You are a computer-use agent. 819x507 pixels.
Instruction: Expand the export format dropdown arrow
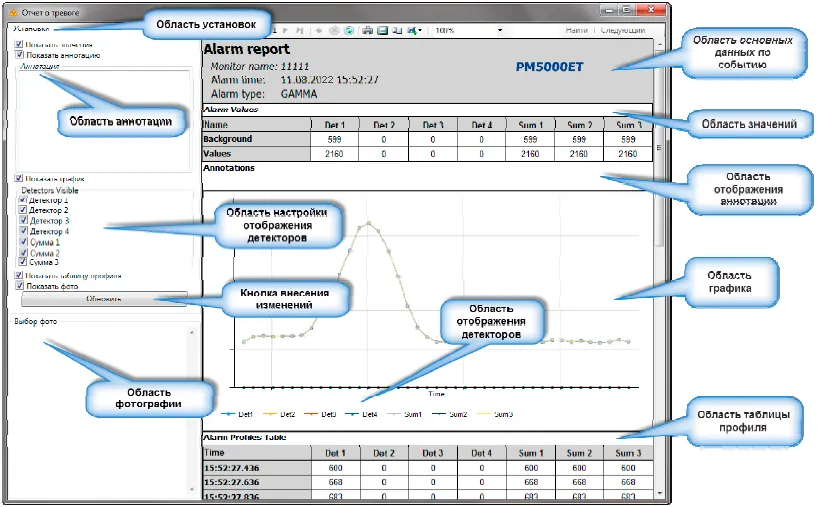[x=420, y=31]
